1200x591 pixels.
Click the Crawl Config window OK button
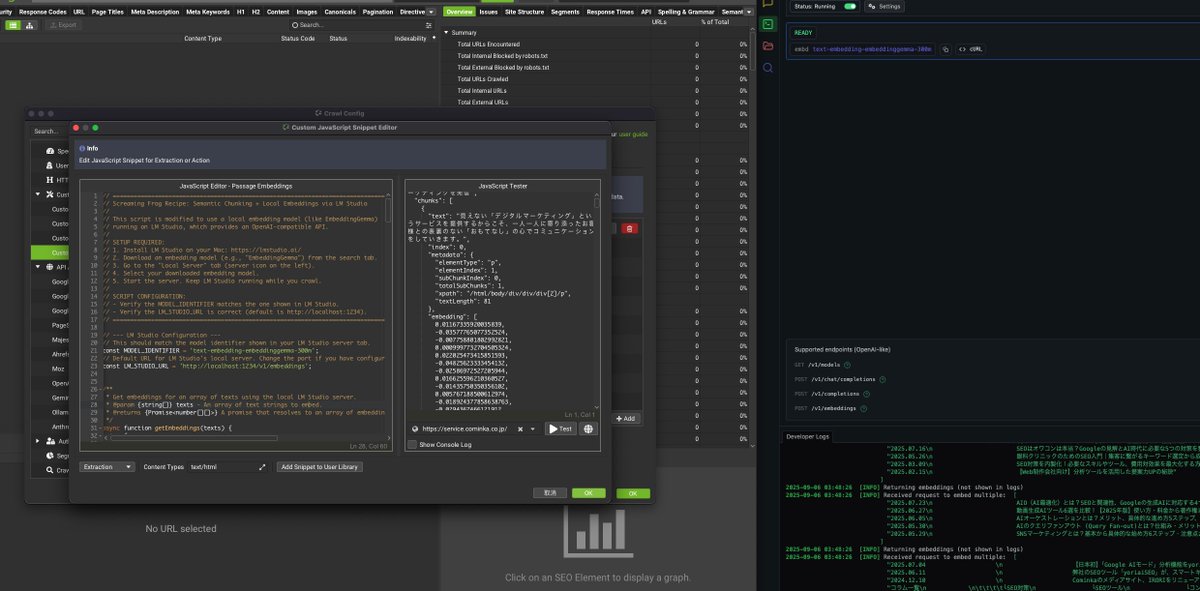633,493
